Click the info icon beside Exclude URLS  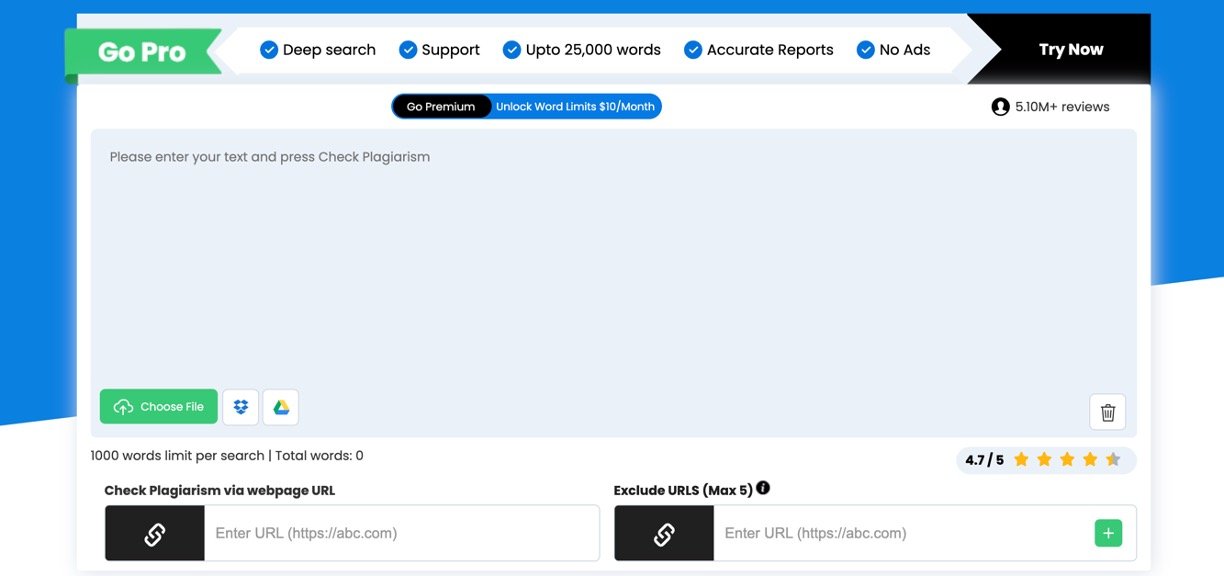click(x=763, y=488)
